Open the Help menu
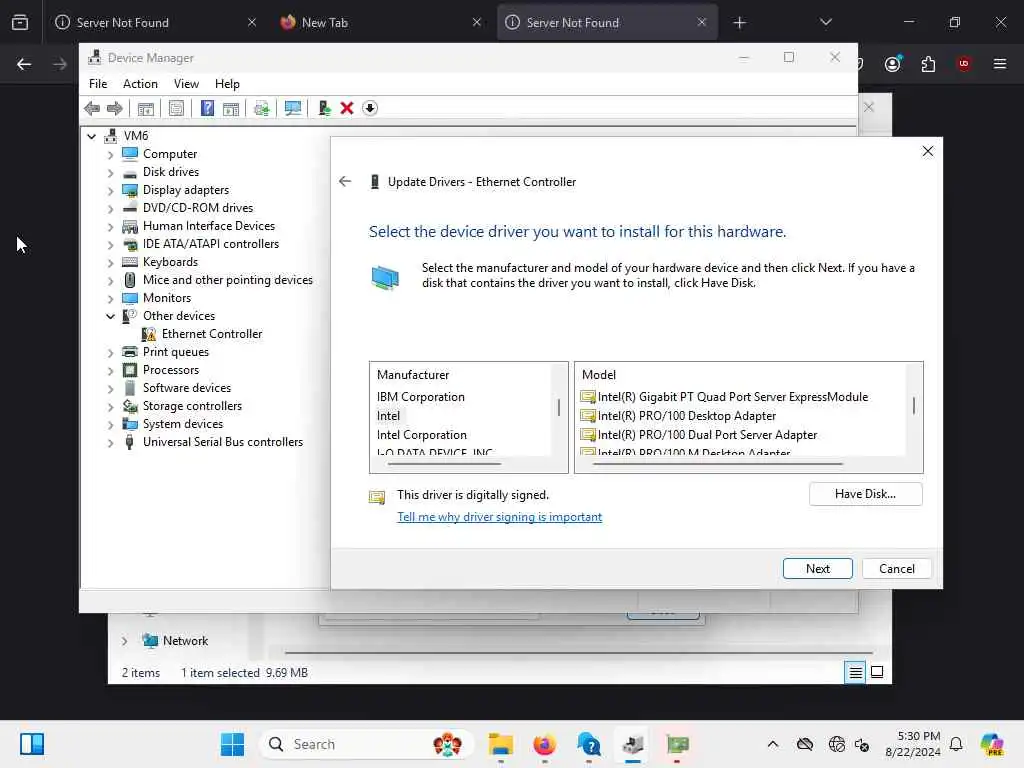1024x768 pixels. [x=227, y=84]
